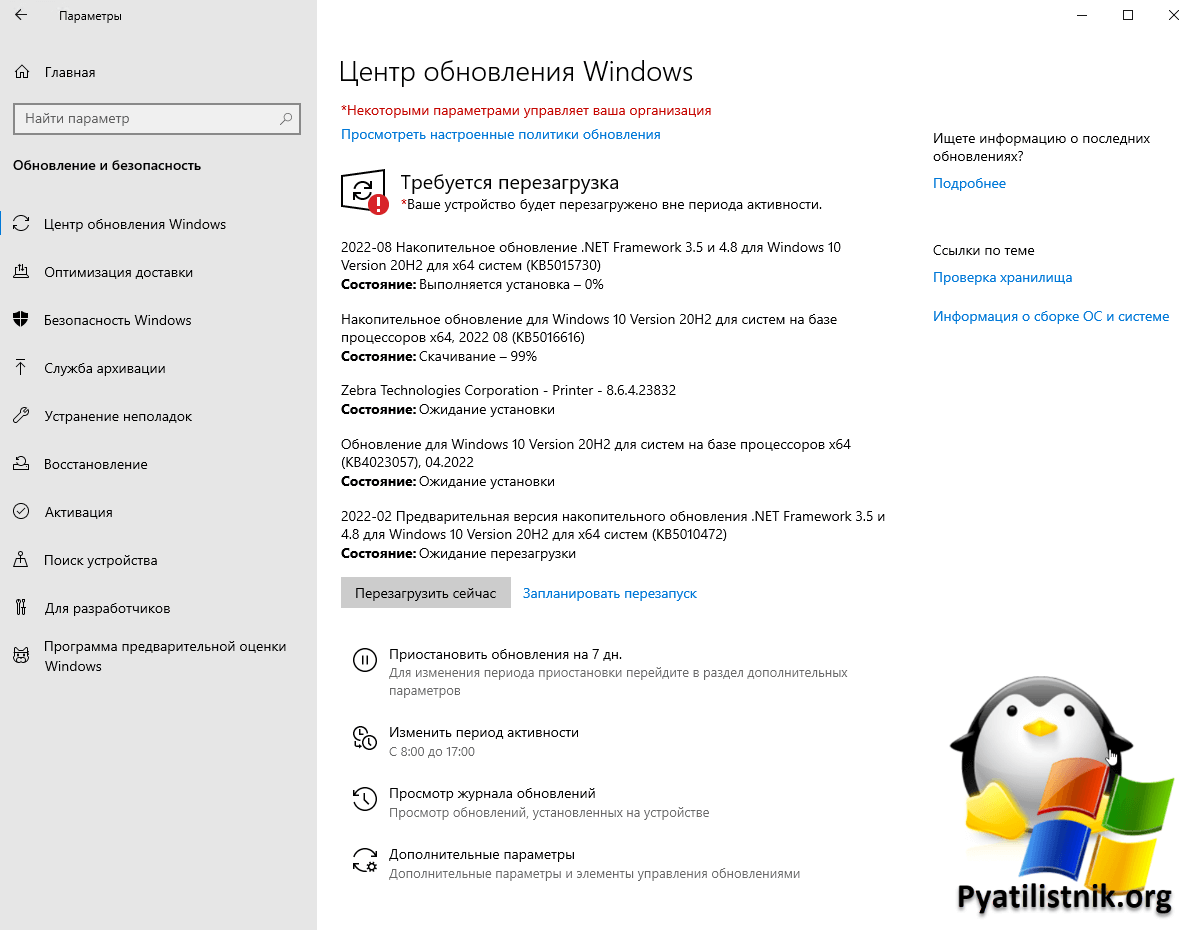
Task: Select Активация in the sidebar
Action: coord(78,512)
